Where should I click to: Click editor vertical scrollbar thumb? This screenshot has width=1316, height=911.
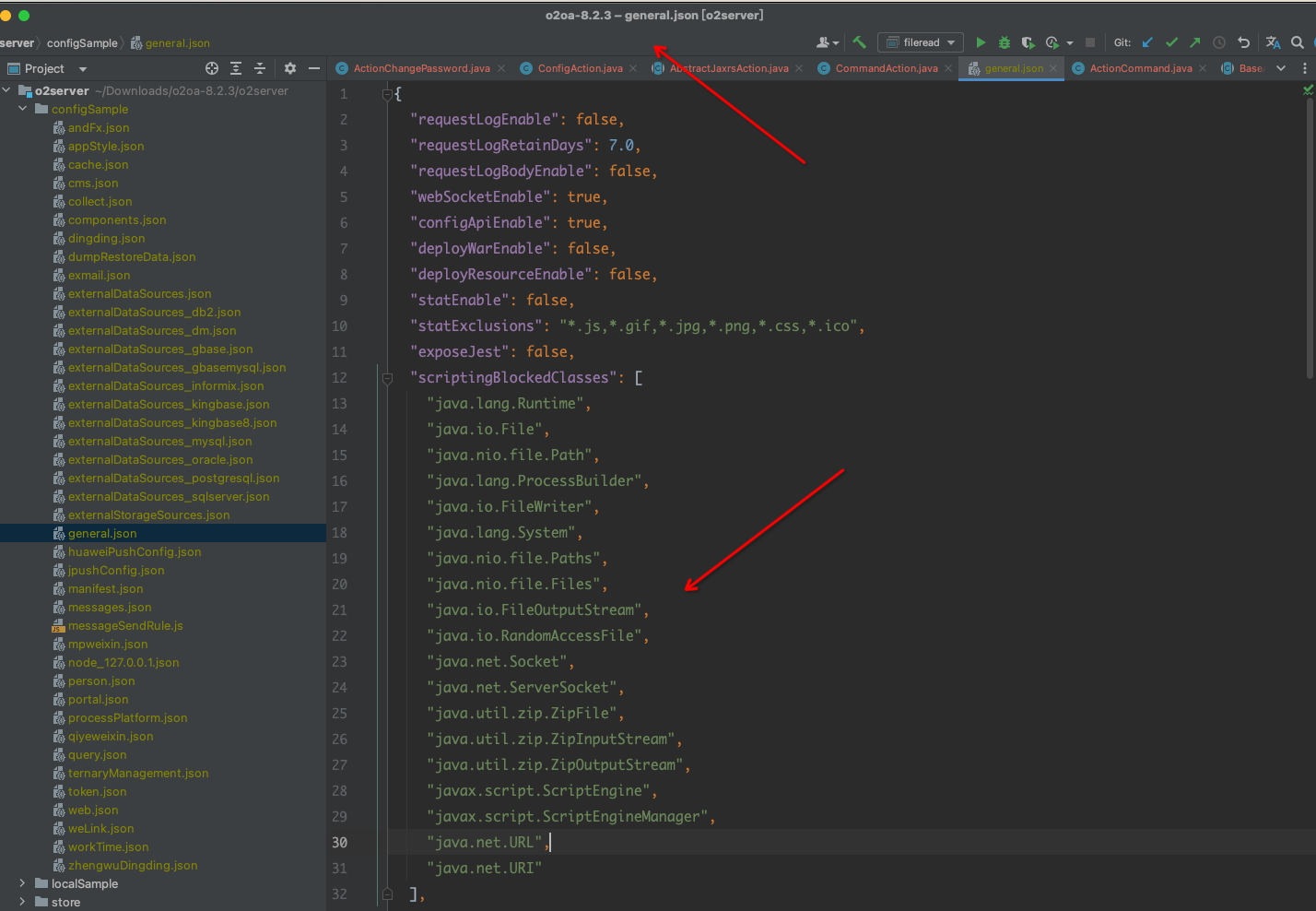tap(1310, 238)
